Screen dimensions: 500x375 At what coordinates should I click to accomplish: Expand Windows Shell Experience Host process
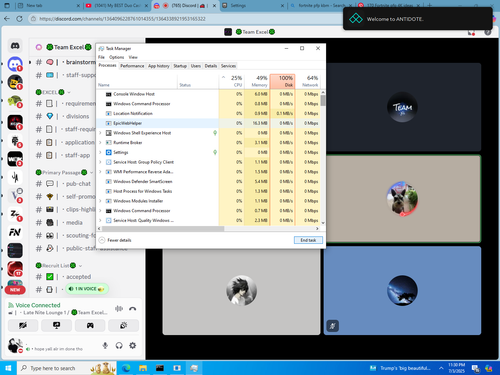point(100,133)
